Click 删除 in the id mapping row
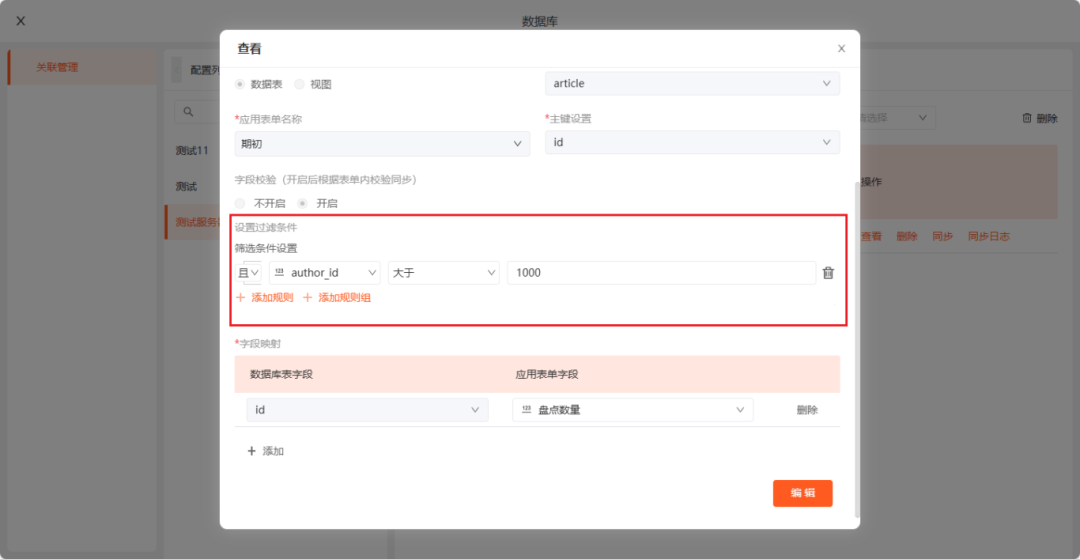The height and width of the screenshot is (559, 1080). 807,410
